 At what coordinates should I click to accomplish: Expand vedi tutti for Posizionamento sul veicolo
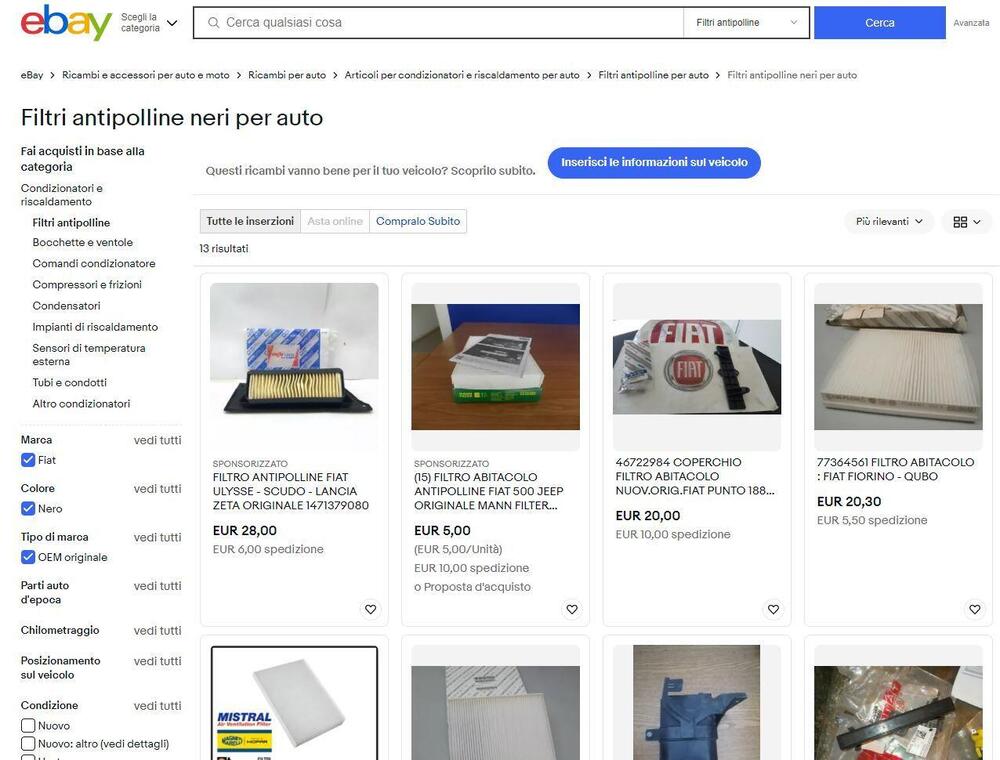click(158, 661)
